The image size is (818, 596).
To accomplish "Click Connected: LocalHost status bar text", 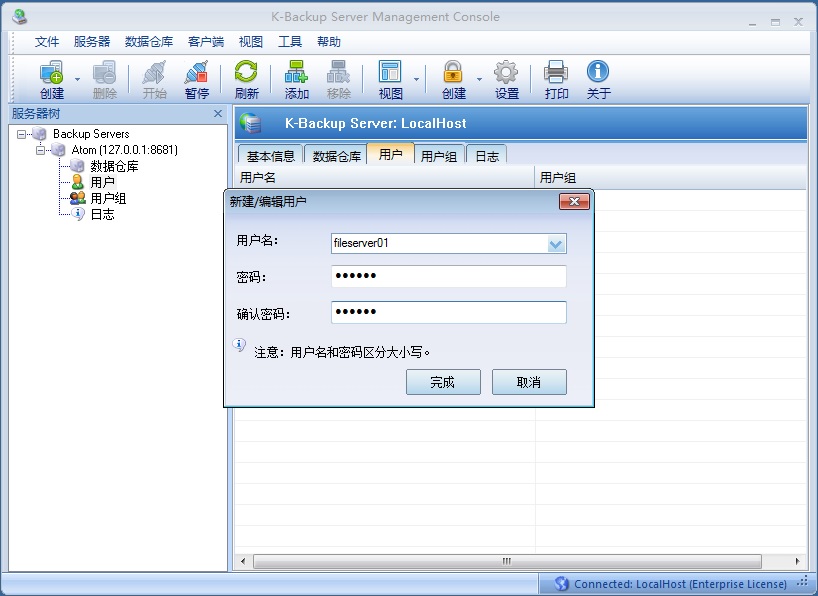I will coord(680,584).
